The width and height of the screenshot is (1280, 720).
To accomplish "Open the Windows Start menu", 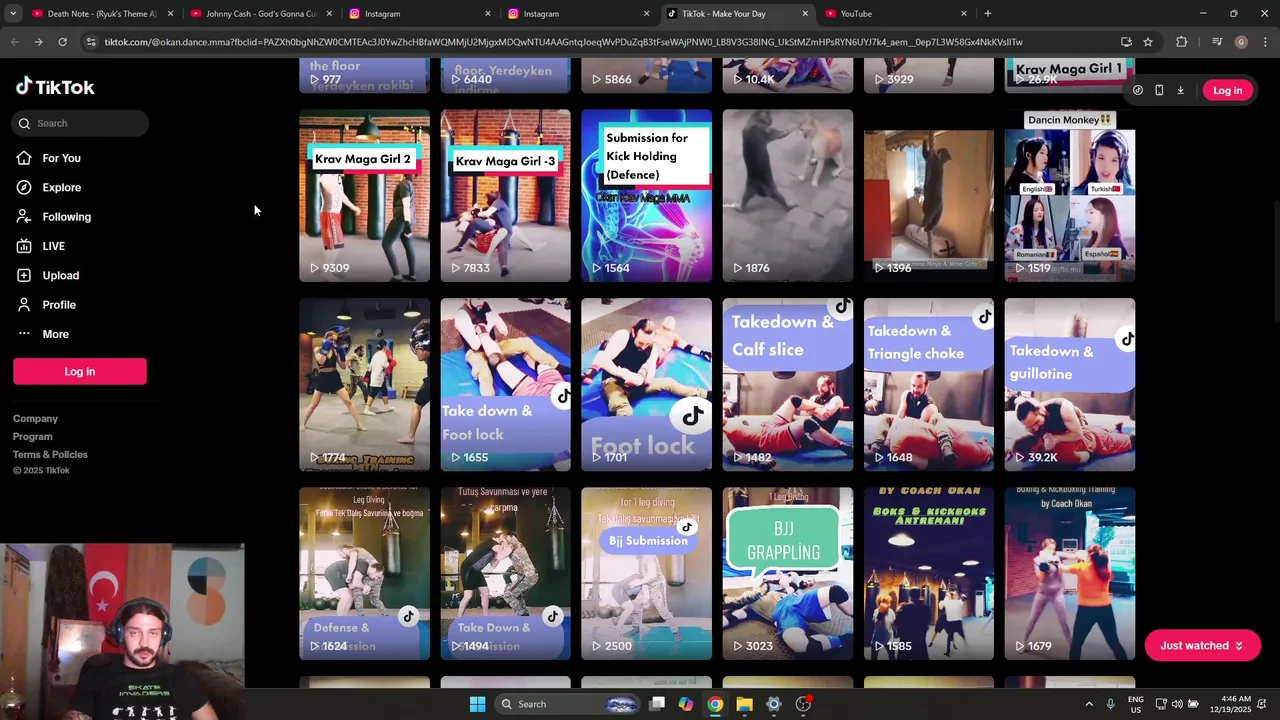I will point(477,704).
